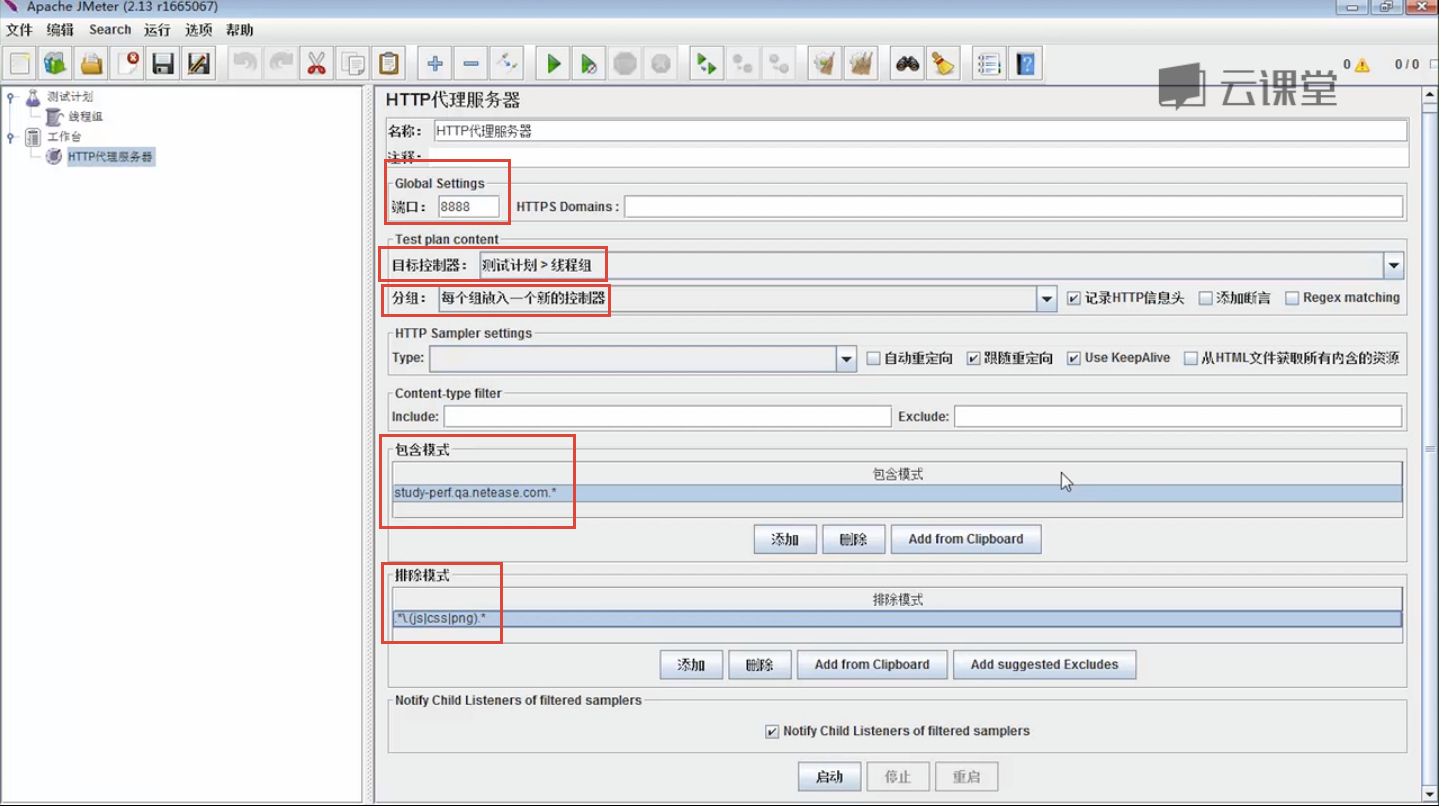The width and height of the screenshot is (1439, 806).
Task: Open the 目标控制器 dropdown arrow
Action: [1393, 265]
